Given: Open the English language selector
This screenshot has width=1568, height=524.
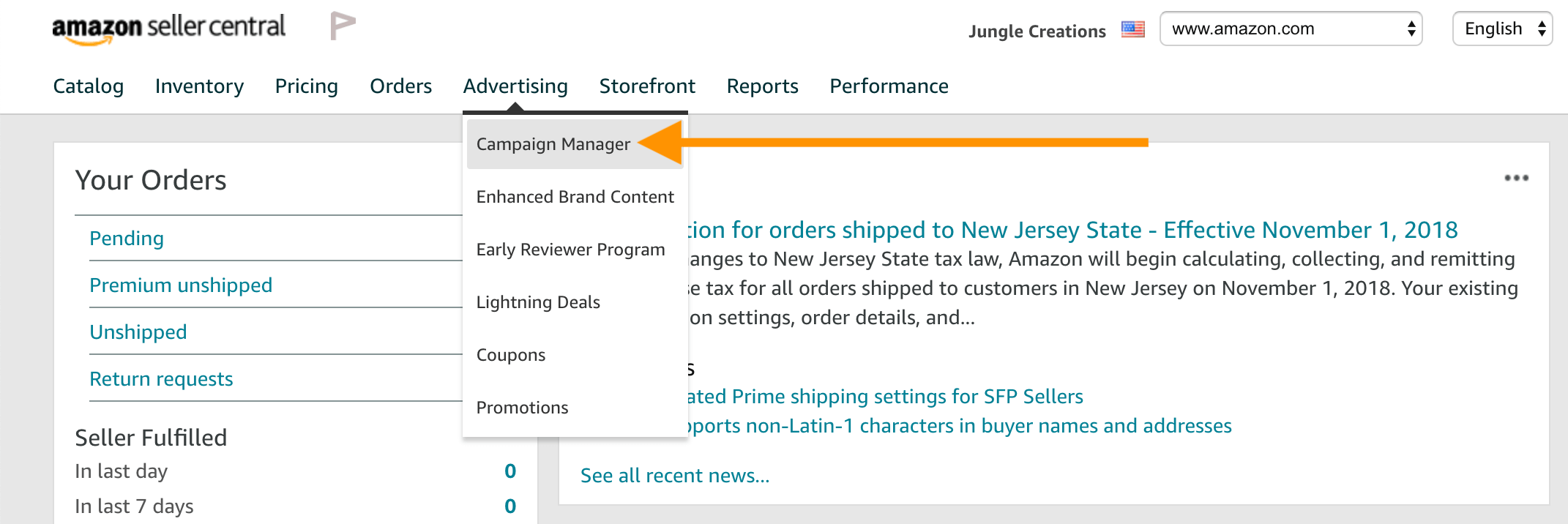Looking at the screenshot, I should tap(1502, 29).
